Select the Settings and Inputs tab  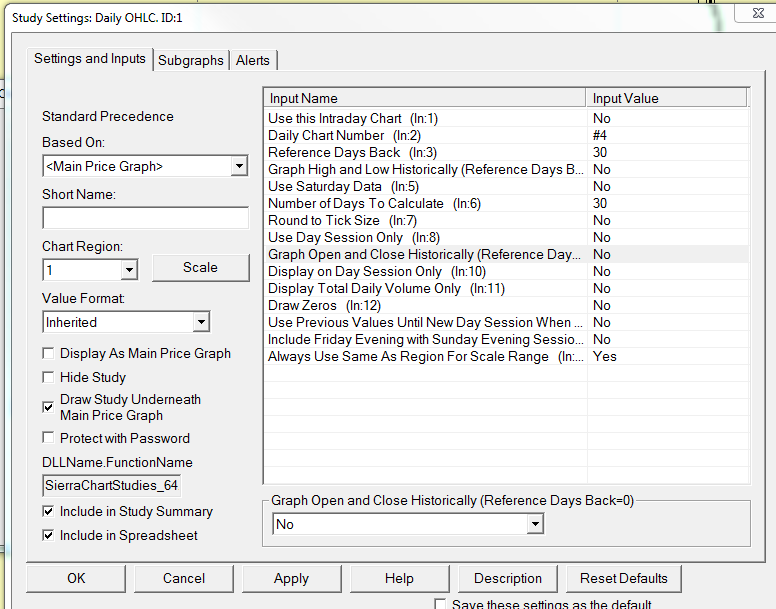[x=90, y=59]
